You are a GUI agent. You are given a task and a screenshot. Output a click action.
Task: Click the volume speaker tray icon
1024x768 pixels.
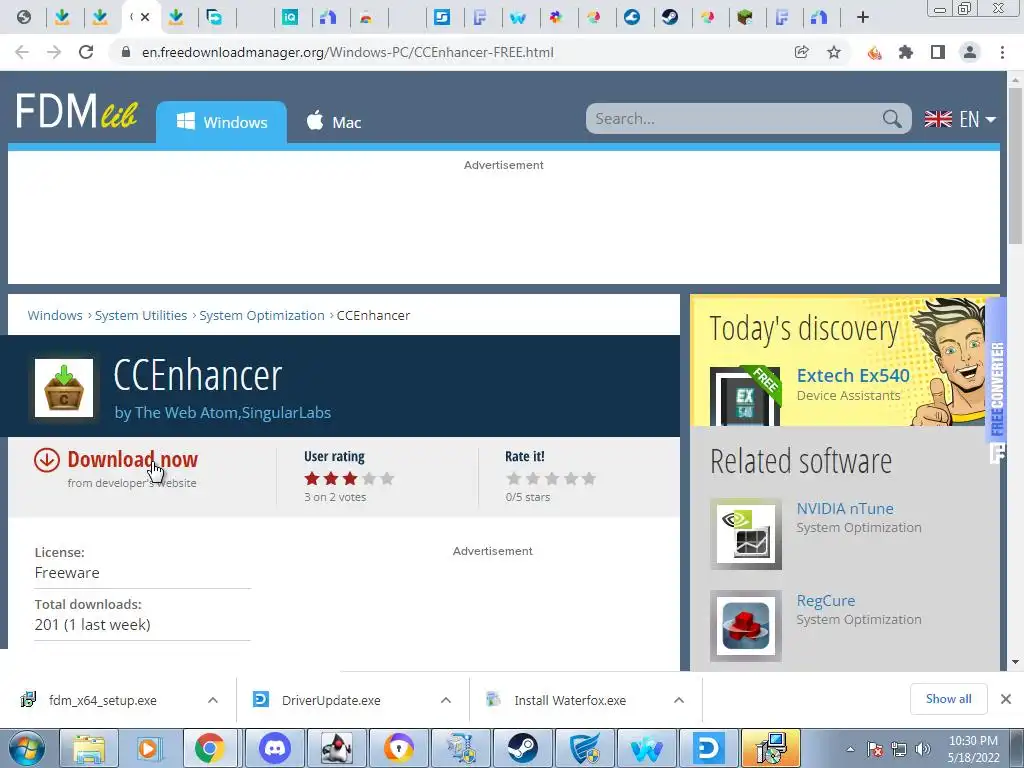pos(923,749)
